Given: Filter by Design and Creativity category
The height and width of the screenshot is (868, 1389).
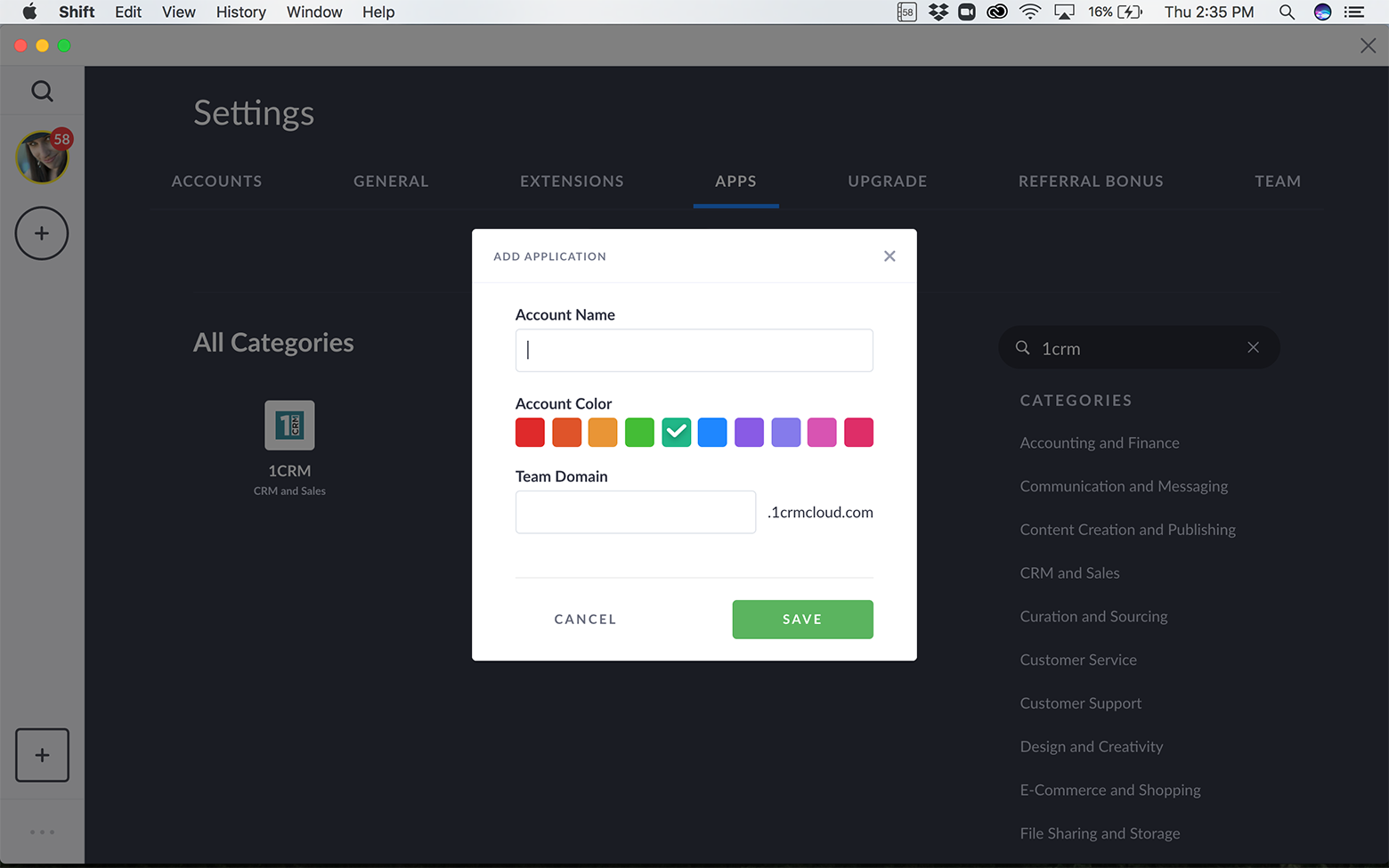Looking at the screenshot, I should pyautogui.click(x=1092, y=746).
